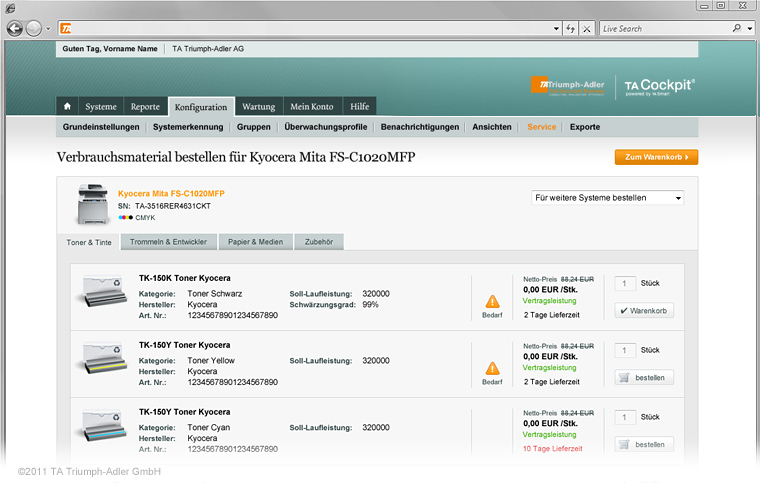Click bestellen button for Toner Yellow
Viewport: 760px width, 483px height.
coord(644,377)
